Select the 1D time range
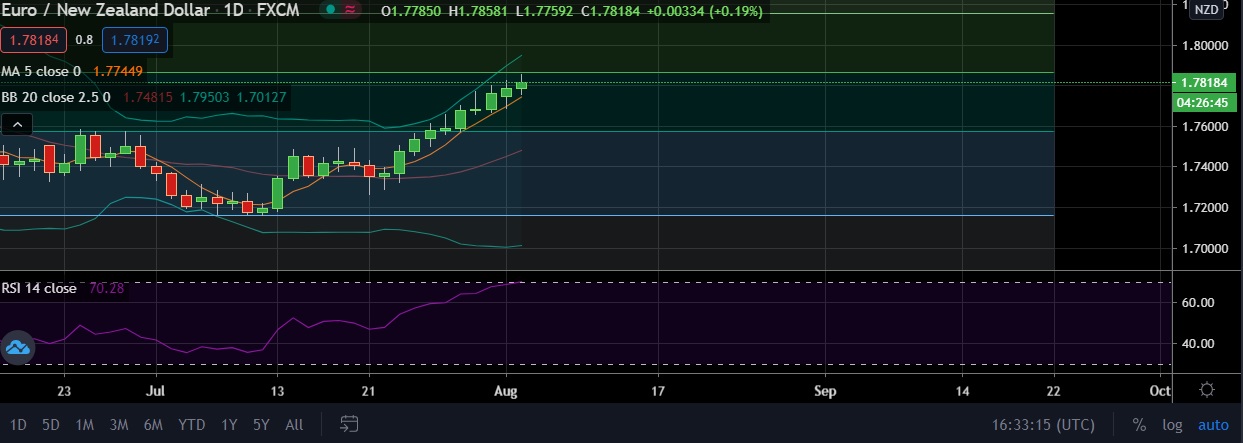This screenshot has height=443, width=1243. tap(19, 424)
